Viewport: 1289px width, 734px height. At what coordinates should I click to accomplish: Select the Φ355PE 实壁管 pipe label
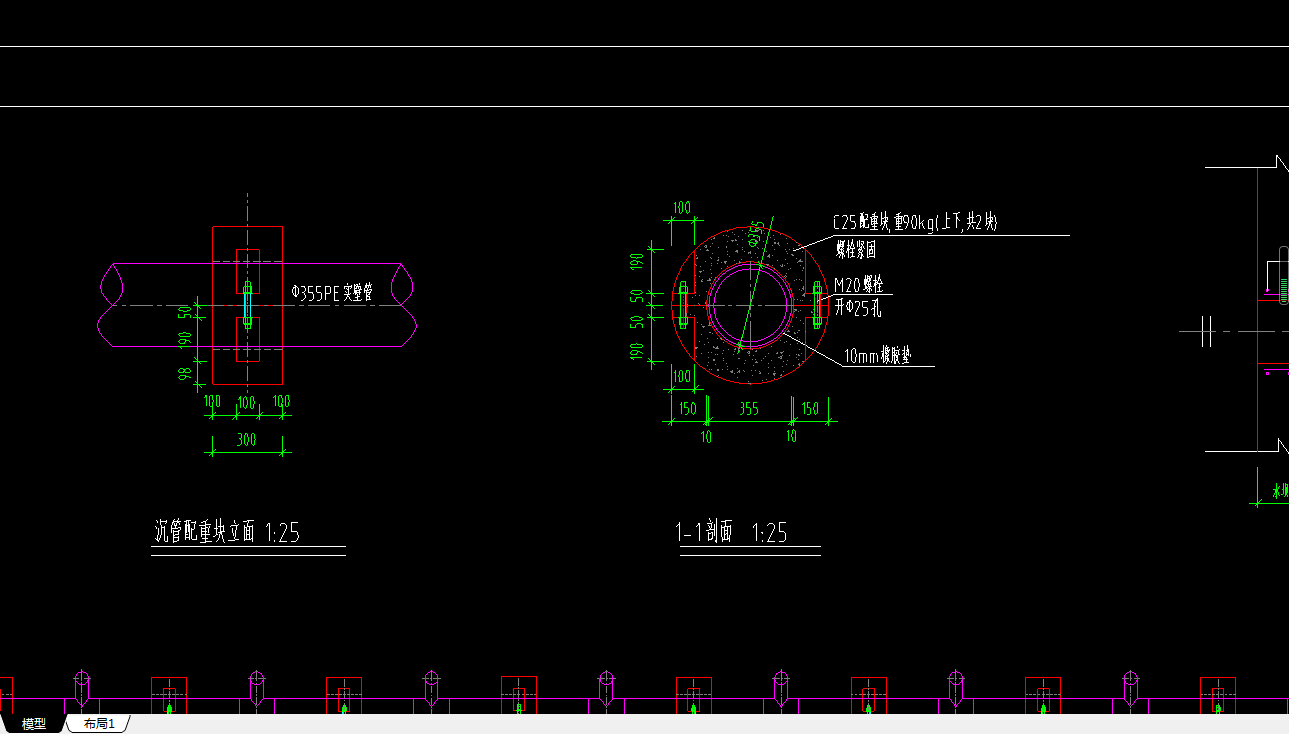[332, 293]
